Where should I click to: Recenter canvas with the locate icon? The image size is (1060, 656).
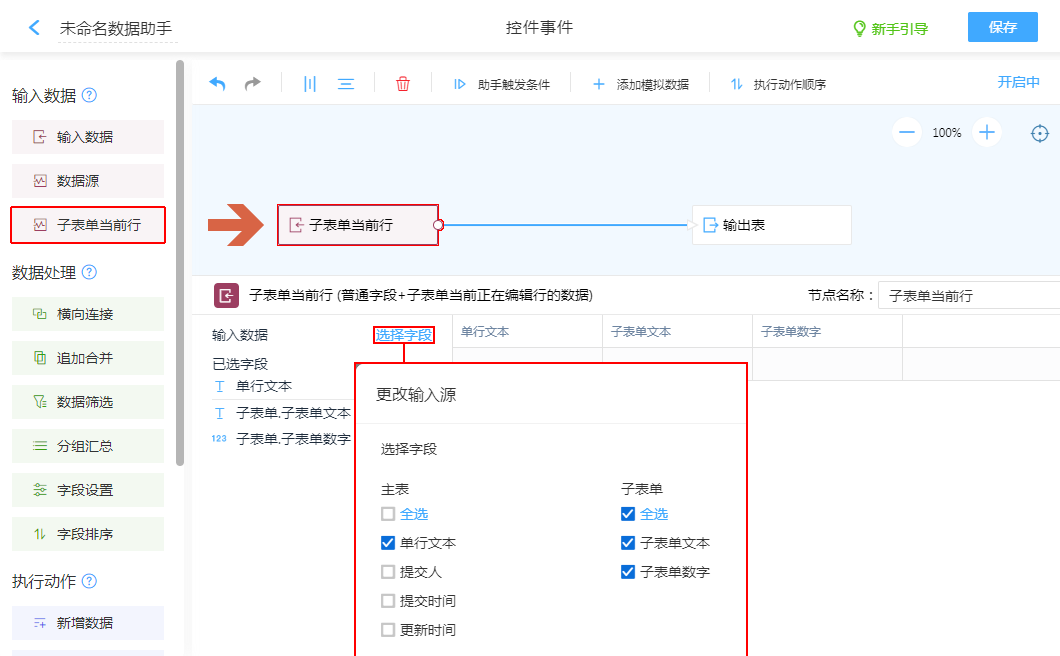click(1040, 133)
